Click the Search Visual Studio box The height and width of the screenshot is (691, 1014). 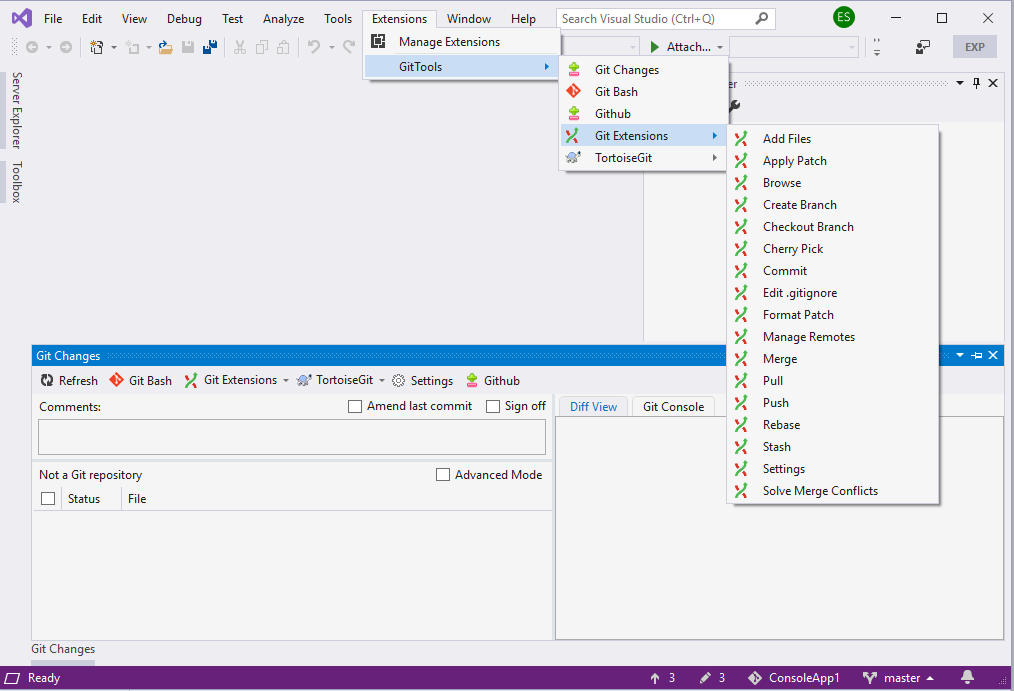click(655, 18)
